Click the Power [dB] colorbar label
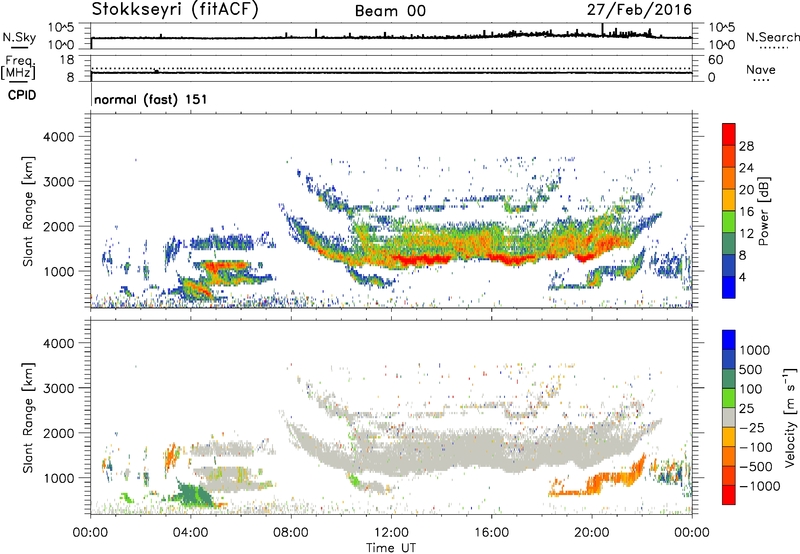This screenshot has height=554, width=800. pyautogui.click(x=764, y=211)
